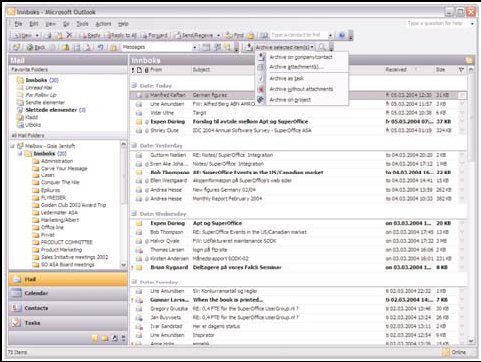Screen dimensions: 481x362
Task: Click message list scrollbar down arrow
Action: 471,341
